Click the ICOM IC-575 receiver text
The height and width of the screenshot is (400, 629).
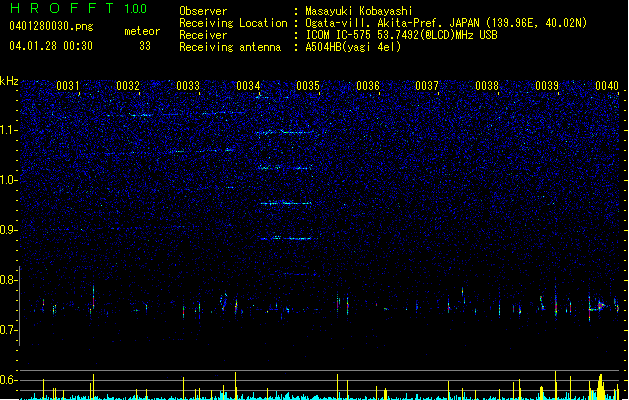(x=401, y=35)
